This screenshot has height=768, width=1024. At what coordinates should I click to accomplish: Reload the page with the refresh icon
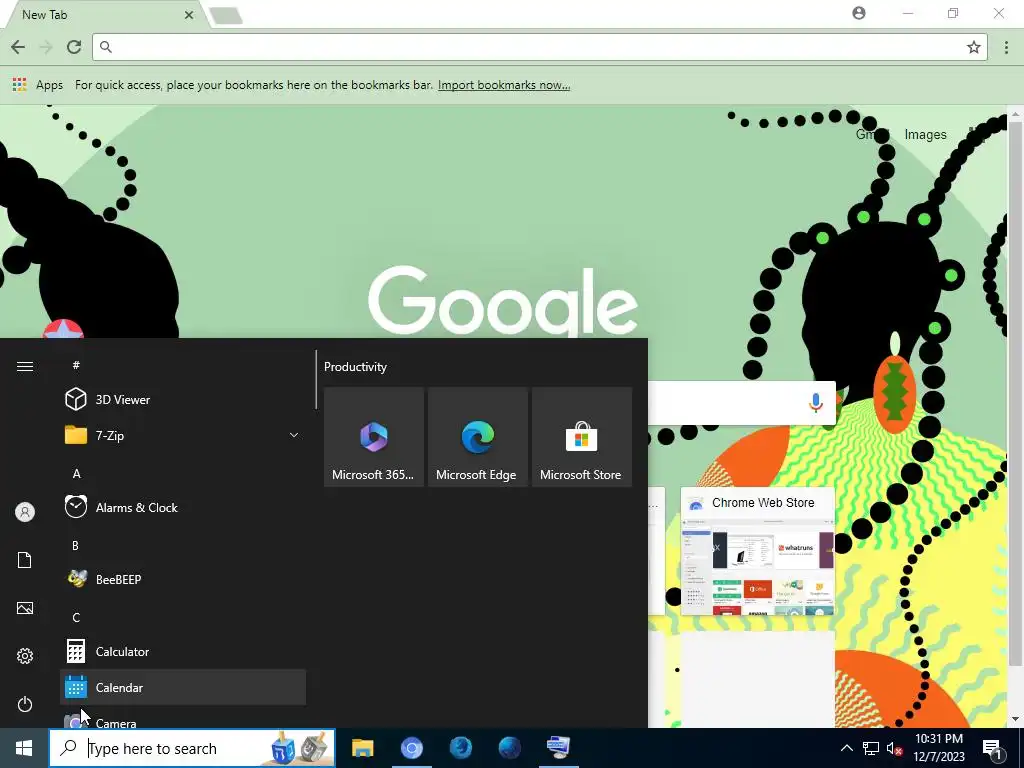coord(74,47)
